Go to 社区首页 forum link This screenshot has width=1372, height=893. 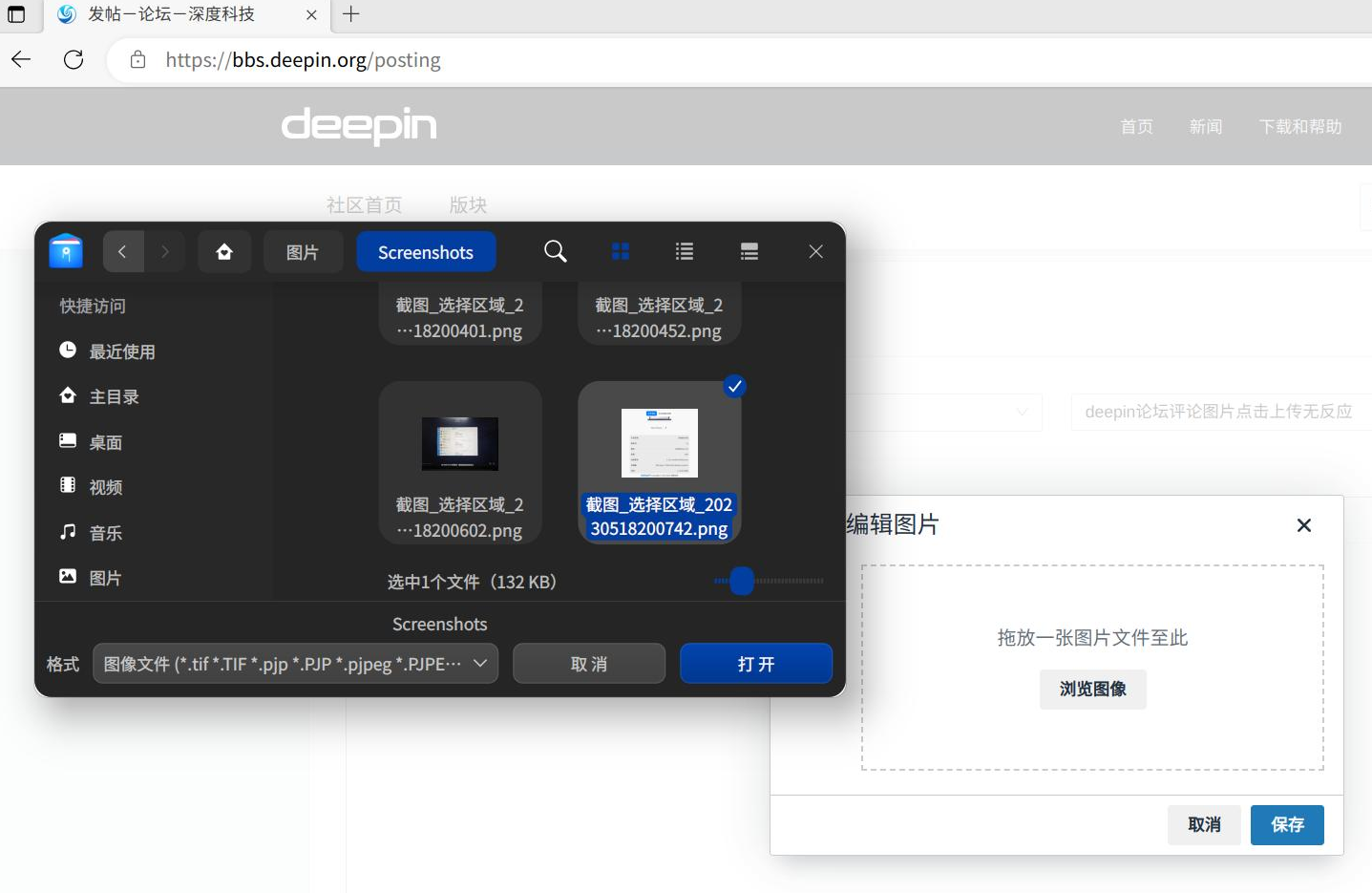tap(364, 205)
